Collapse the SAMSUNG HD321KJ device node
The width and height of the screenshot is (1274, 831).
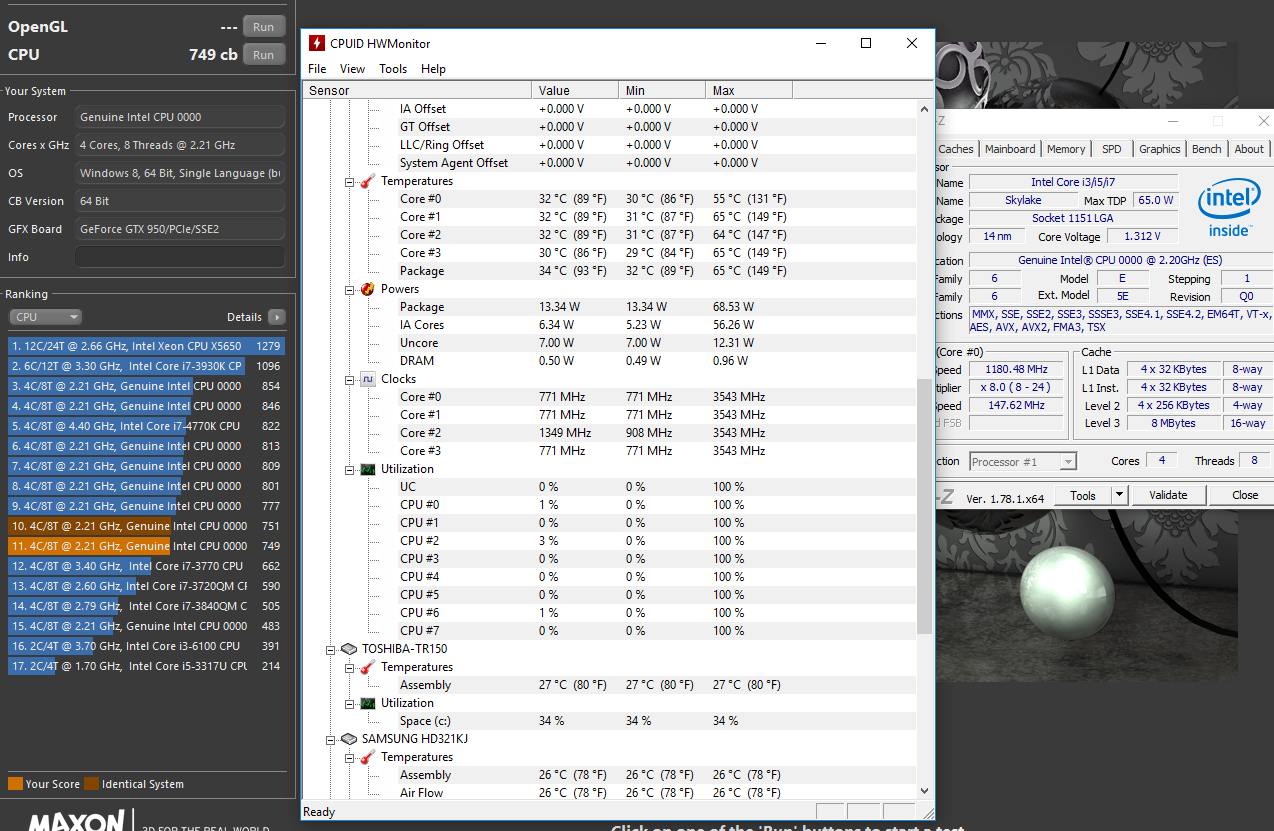pyautogui.click(x=332, y=740)
